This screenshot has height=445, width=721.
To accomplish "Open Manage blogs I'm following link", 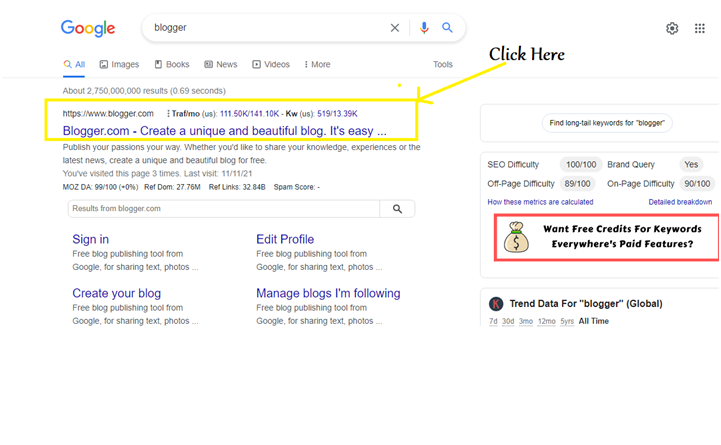I will click(x=328, y=293).
